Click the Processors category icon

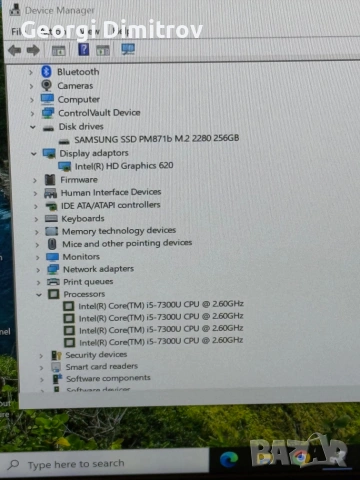(54, 294)
